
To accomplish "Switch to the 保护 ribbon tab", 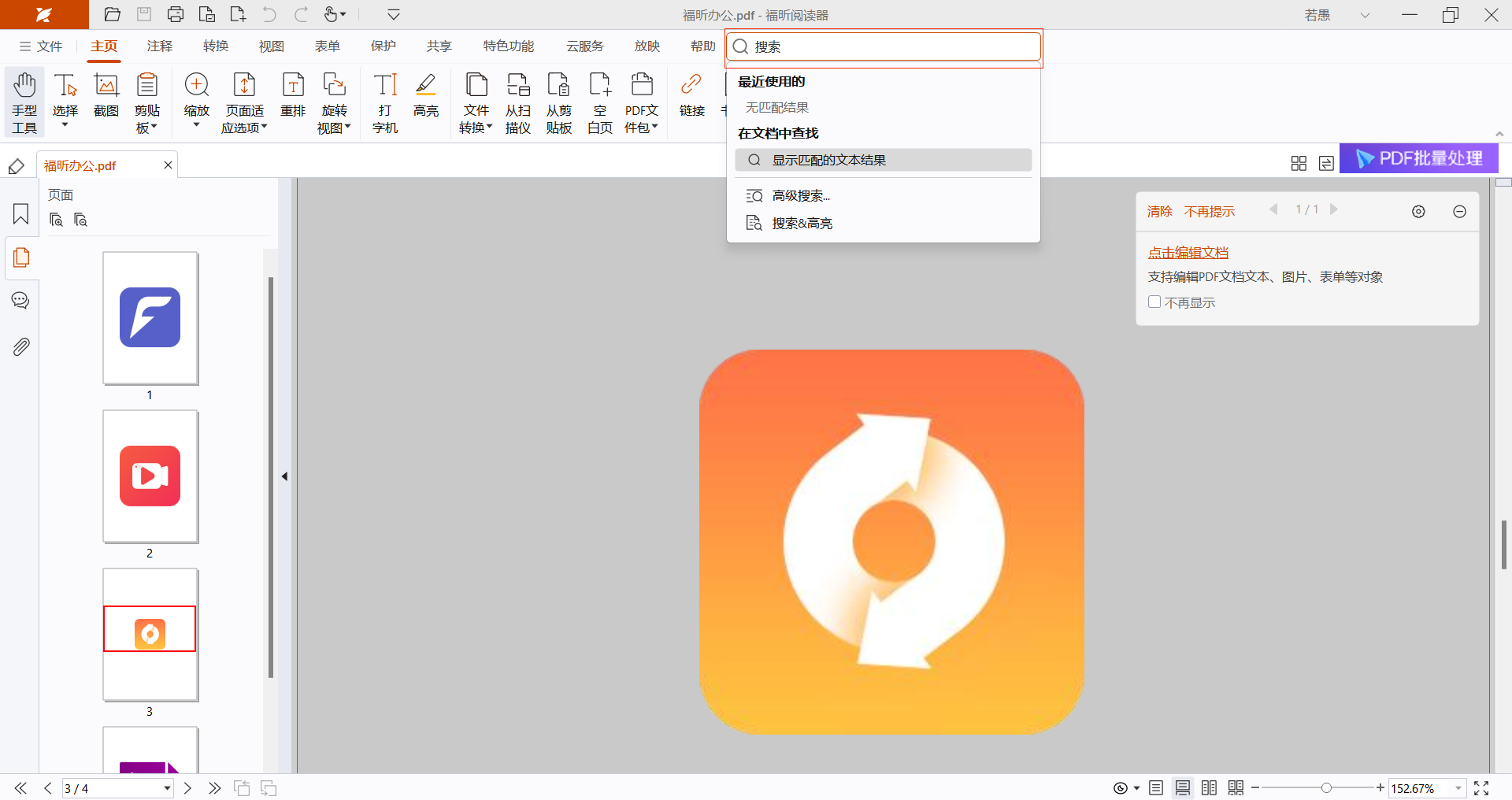I will pos(384,46).
